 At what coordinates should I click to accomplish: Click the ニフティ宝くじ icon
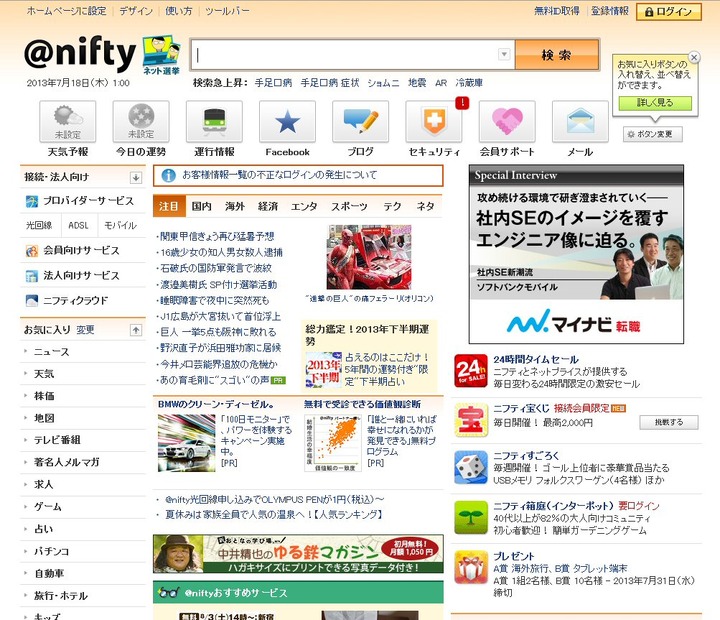pyautogui.click(x=471, y=420)
